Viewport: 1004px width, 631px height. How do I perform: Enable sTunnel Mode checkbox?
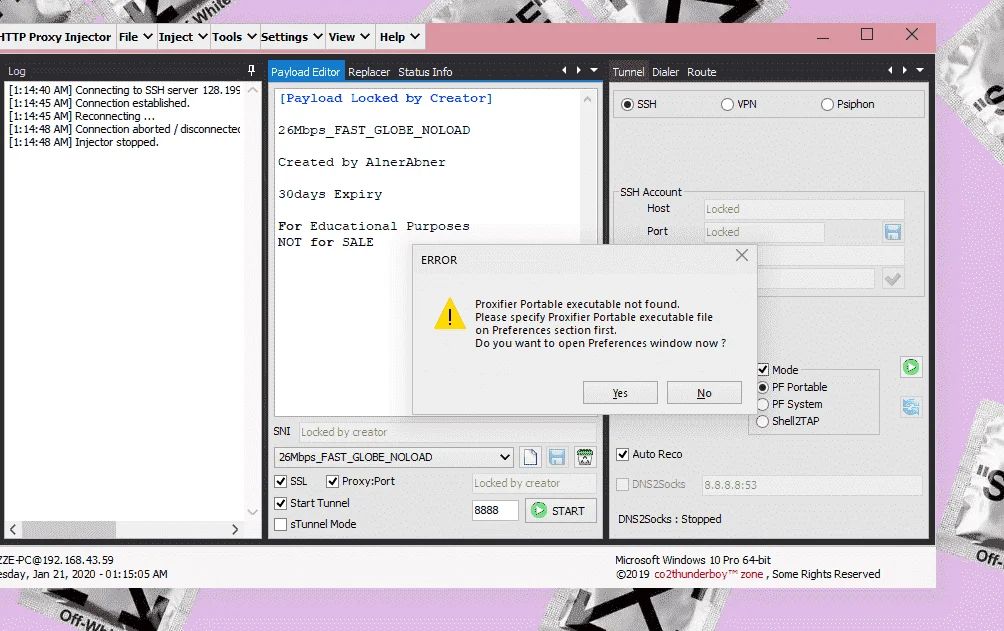point(280,524)
